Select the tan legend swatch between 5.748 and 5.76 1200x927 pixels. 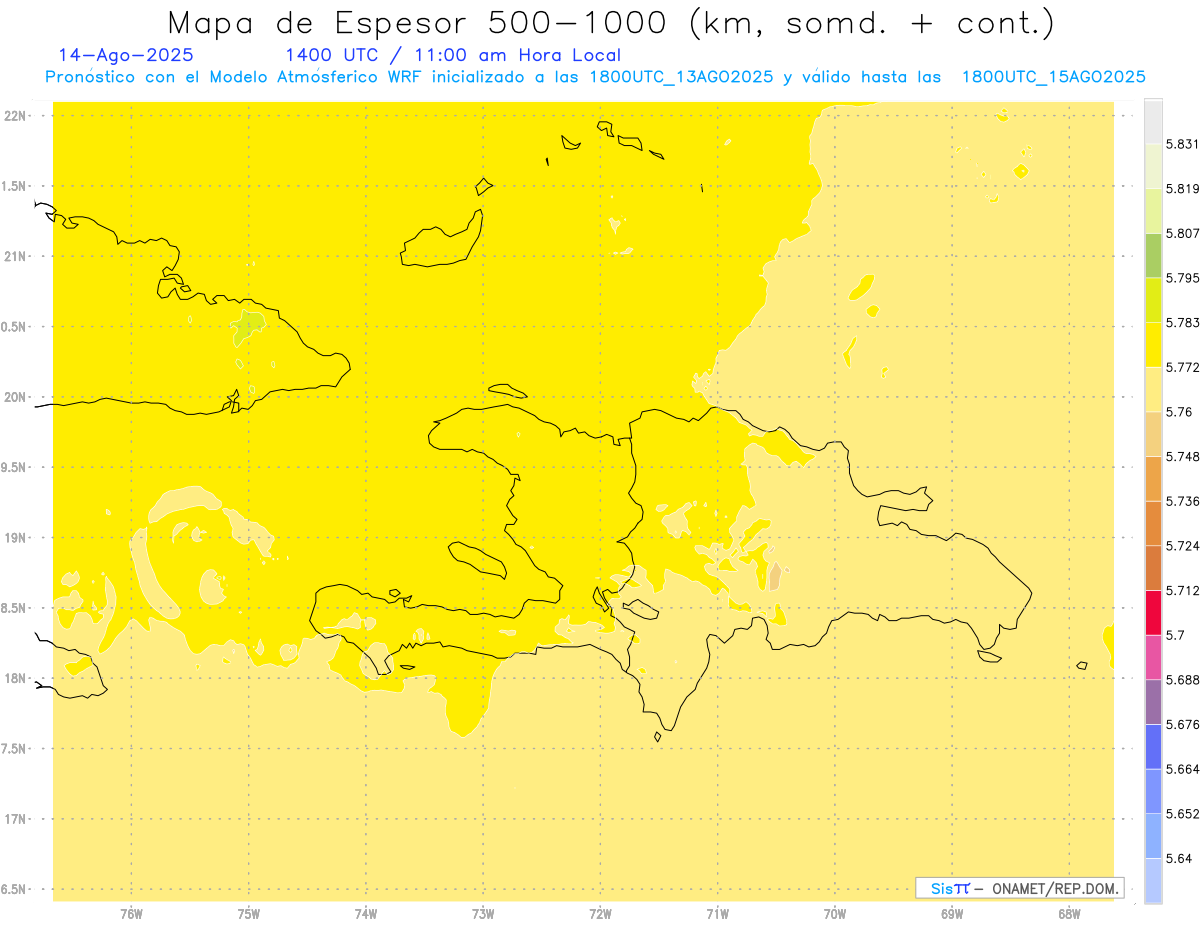(1153, 433)
